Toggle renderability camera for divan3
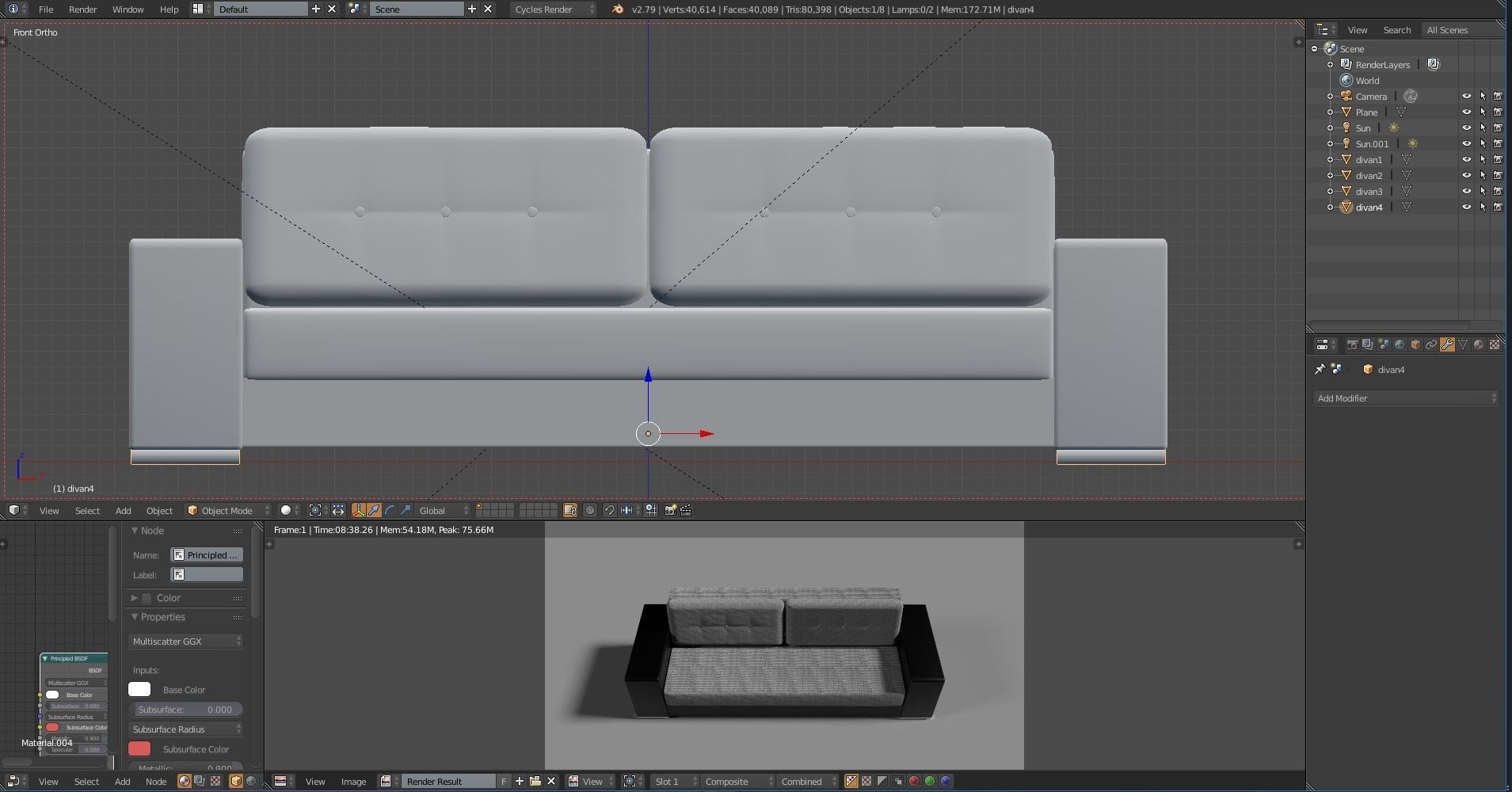The height and width of the screenshot is (792, 1512). pyautogui.click(x=1498, y=192)
